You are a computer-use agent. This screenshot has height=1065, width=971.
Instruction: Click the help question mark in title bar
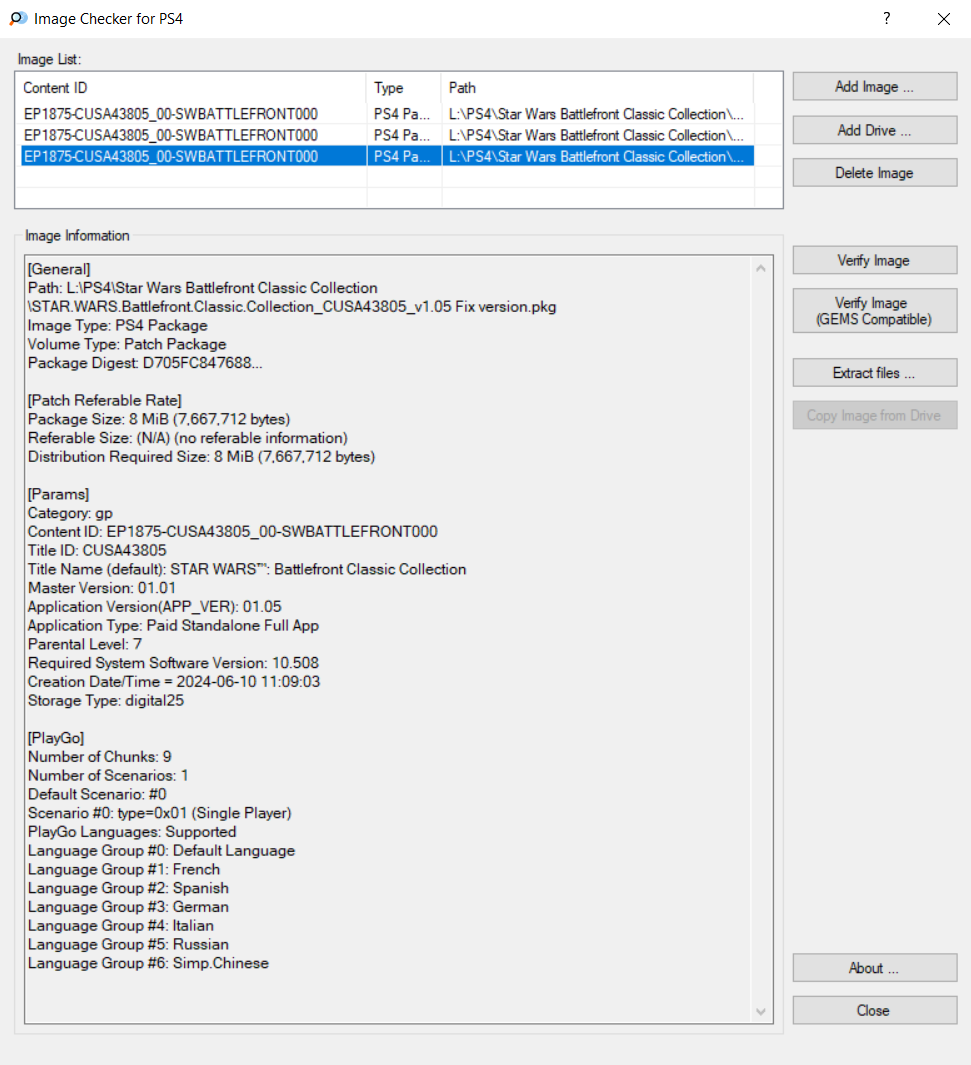coord(886,18)
